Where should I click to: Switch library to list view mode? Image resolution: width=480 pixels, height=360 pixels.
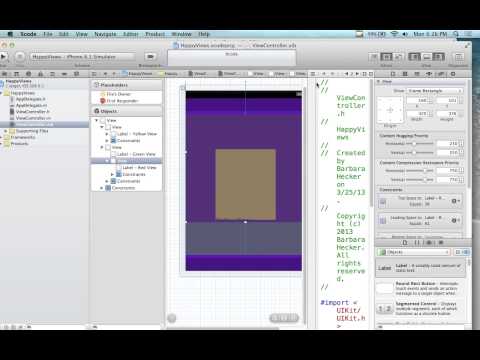point(466,252)
